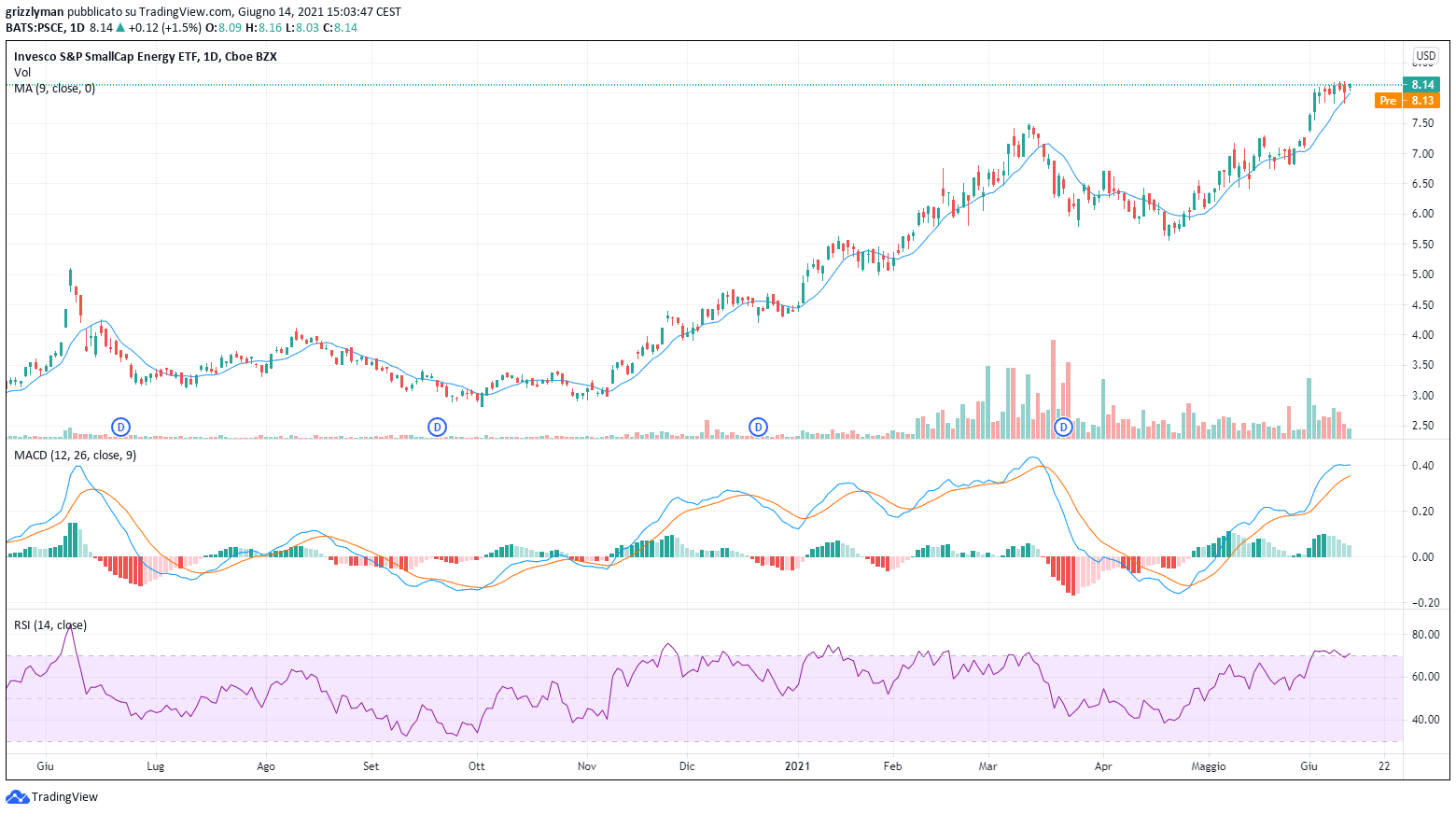Click the 40.00 RSI axis label
This screenshot has width=1456, height=814.
pyautogui.click(x=1425, y=720)
